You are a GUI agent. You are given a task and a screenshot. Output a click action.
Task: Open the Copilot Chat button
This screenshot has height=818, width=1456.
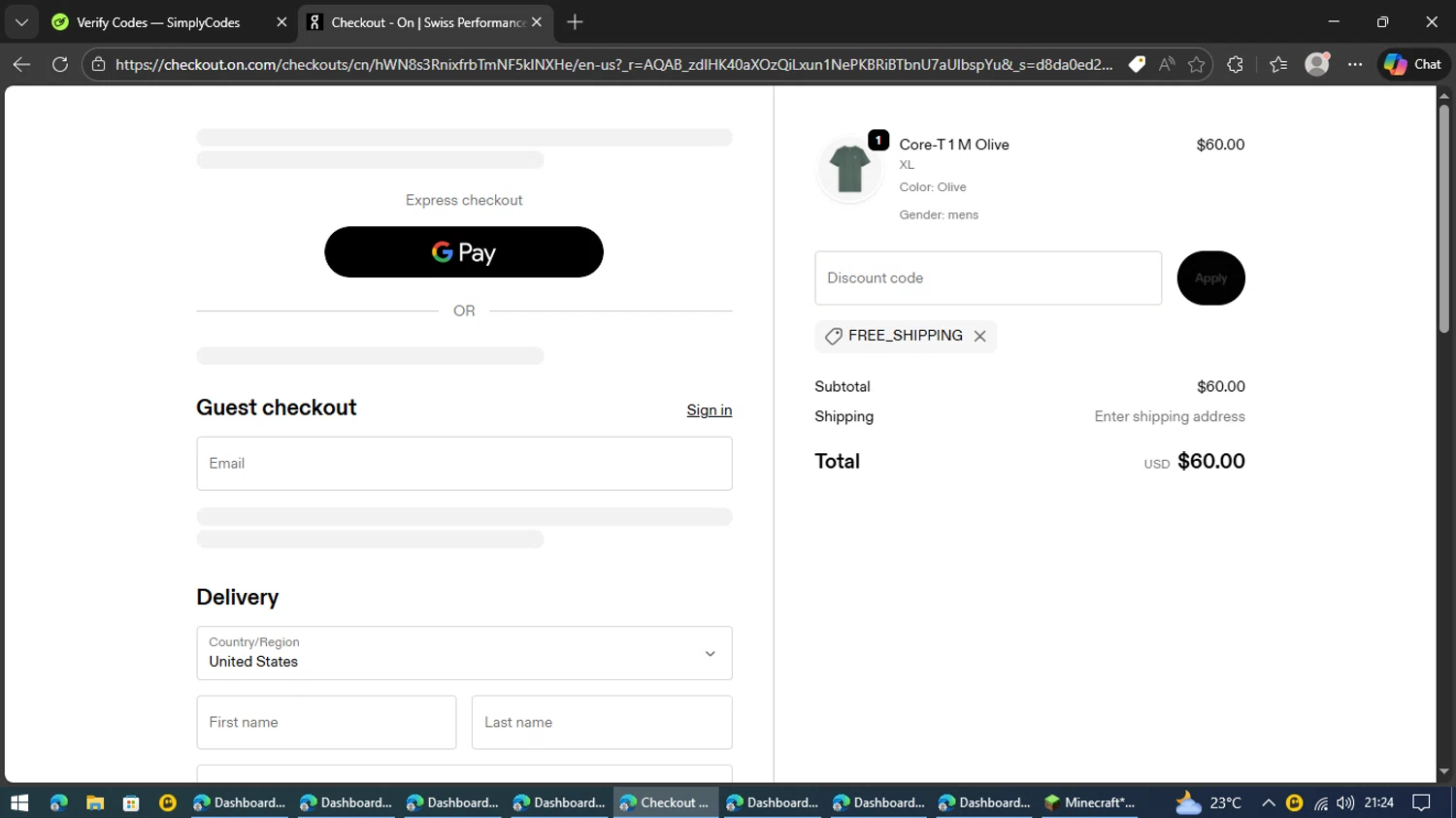pyautogui.click(x=1413, y=64)
